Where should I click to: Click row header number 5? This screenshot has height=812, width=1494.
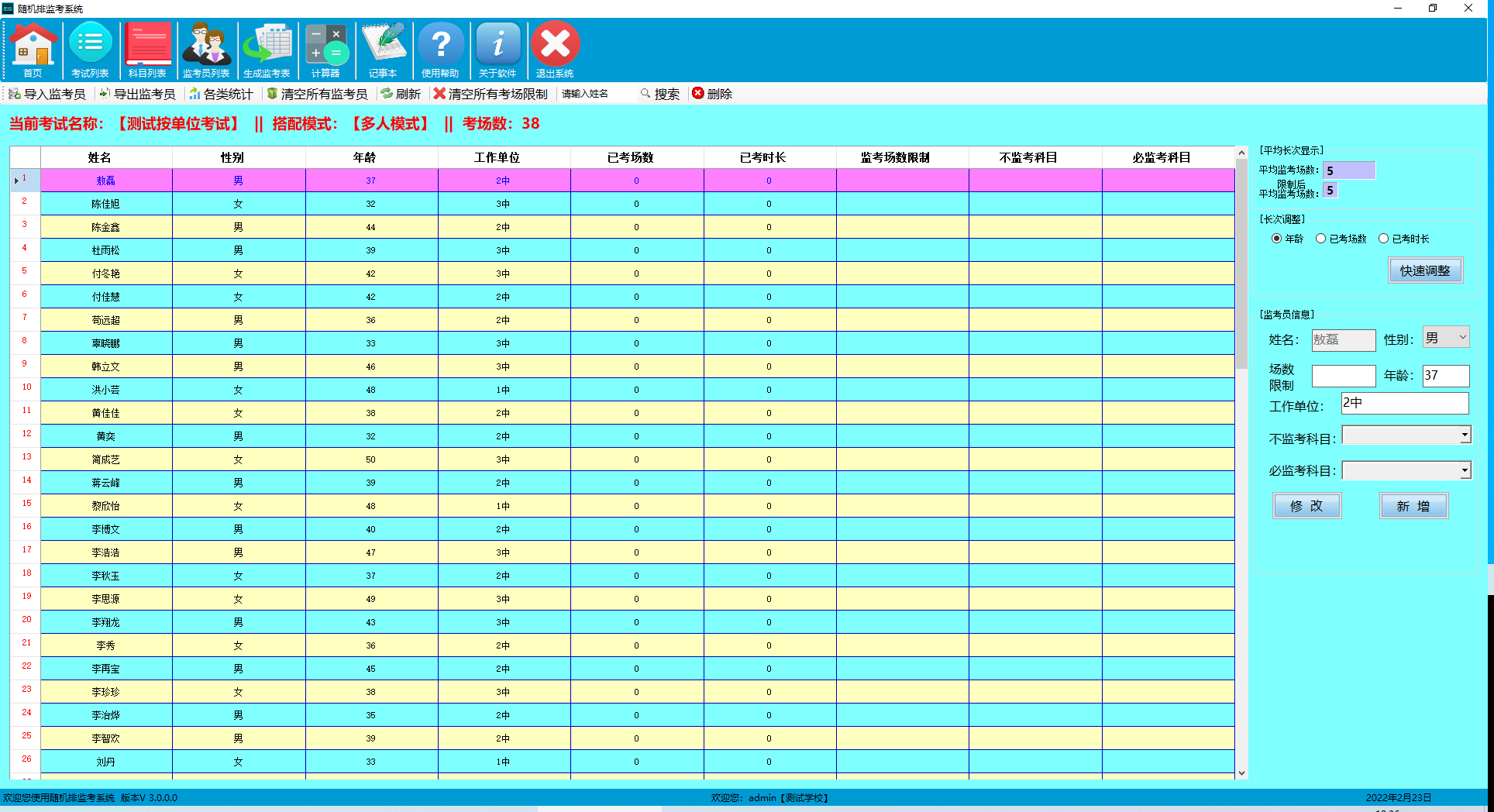pos(25,273)
